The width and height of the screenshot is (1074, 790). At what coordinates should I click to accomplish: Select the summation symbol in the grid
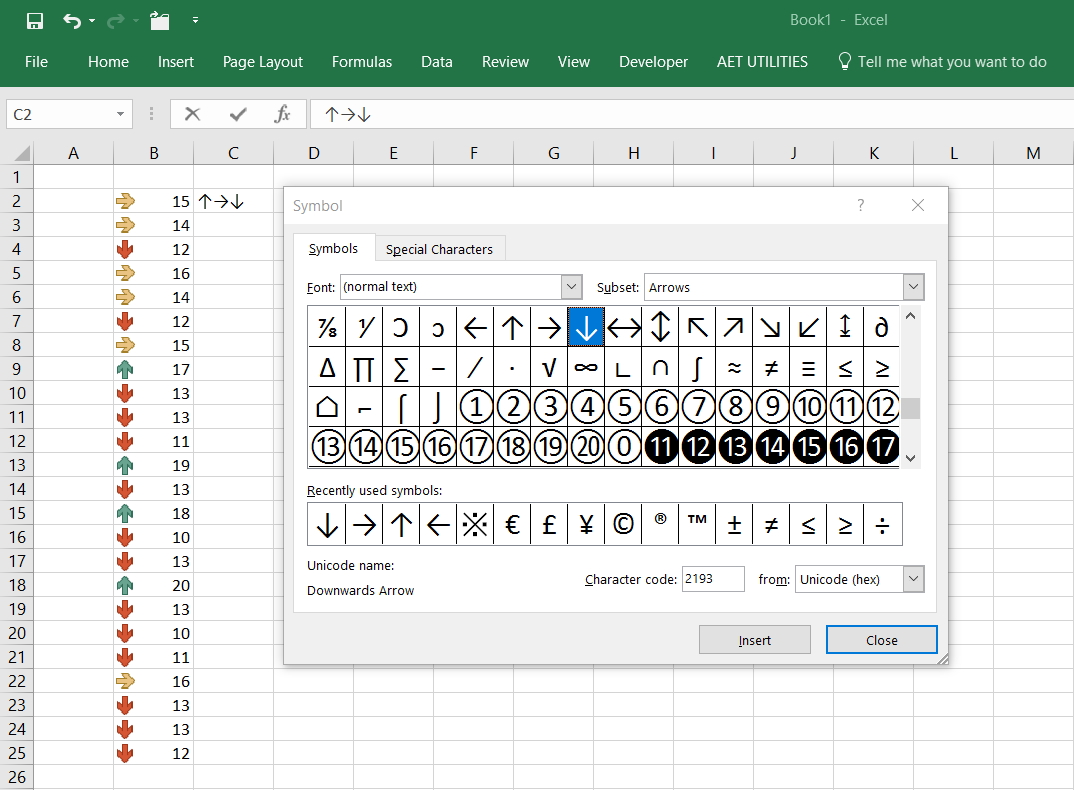tap(401, 367)
